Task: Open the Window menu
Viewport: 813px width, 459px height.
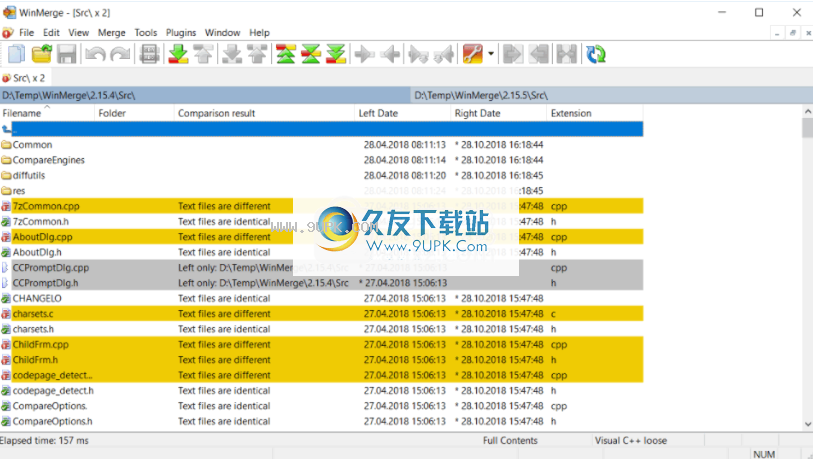Action: point(222,33)
